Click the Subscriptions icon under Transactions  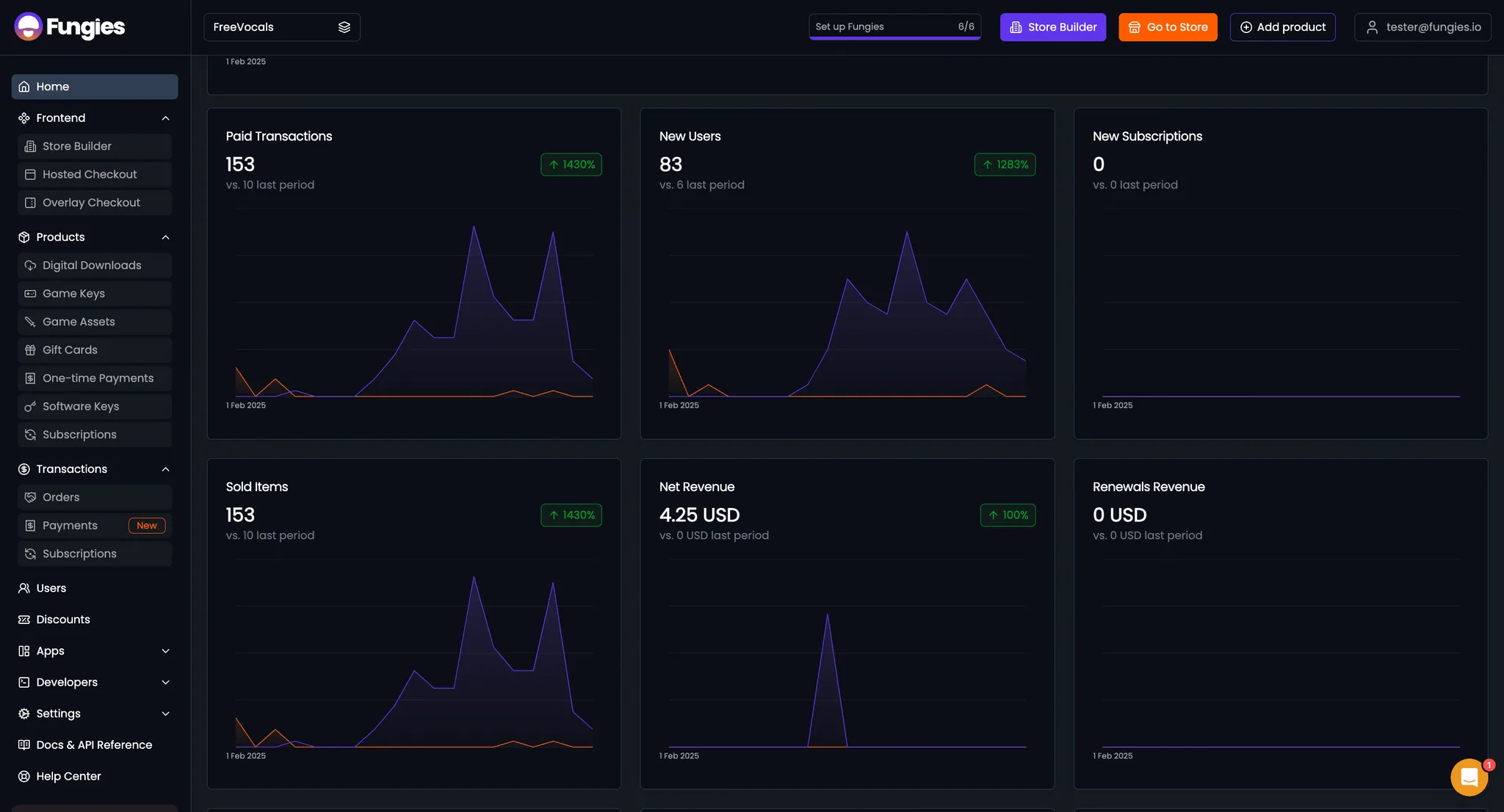pyautogui.click(x=30, y=554)
